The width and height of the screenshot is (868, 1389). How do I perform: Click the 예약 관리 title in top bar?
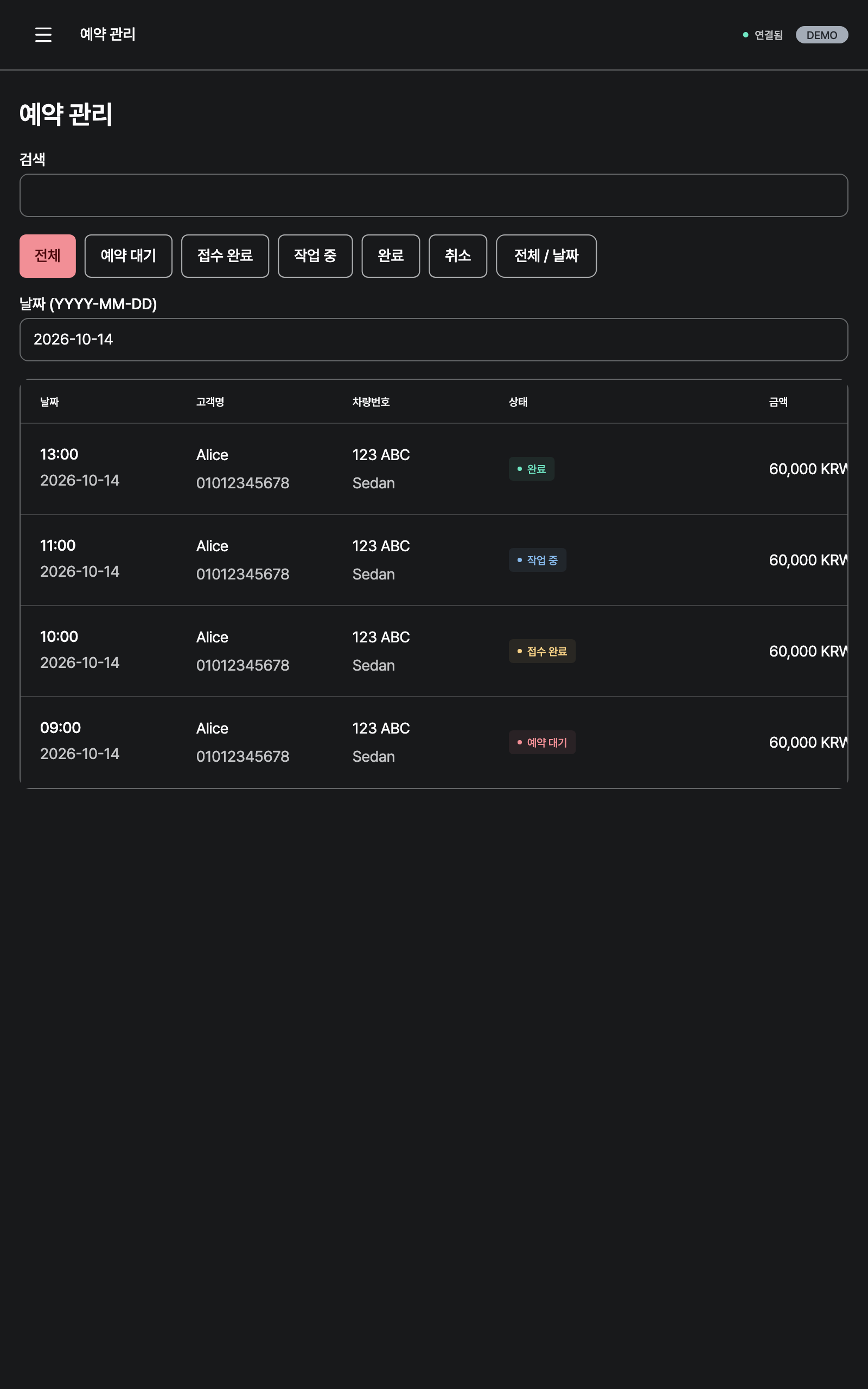pos(107,34)
